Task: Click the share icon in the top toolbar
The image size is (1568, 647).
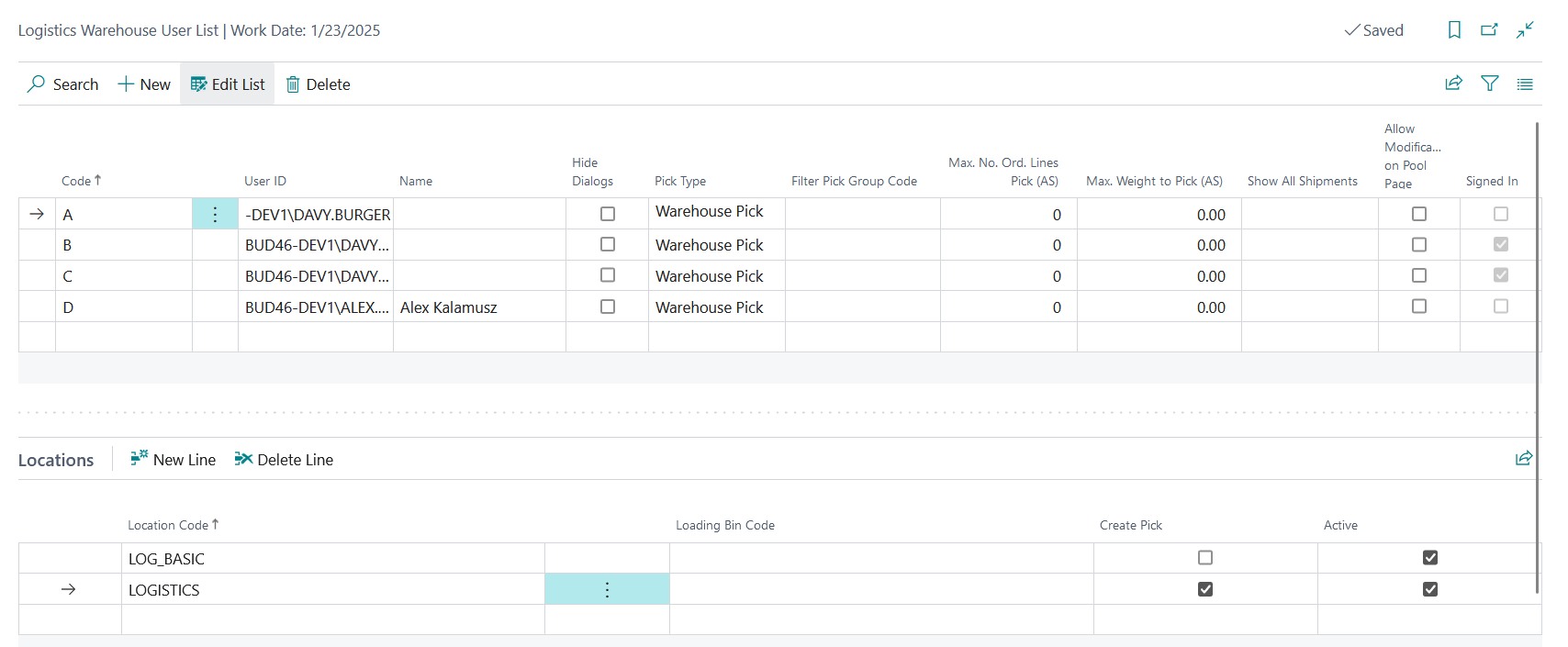Action: point(1453,84)
